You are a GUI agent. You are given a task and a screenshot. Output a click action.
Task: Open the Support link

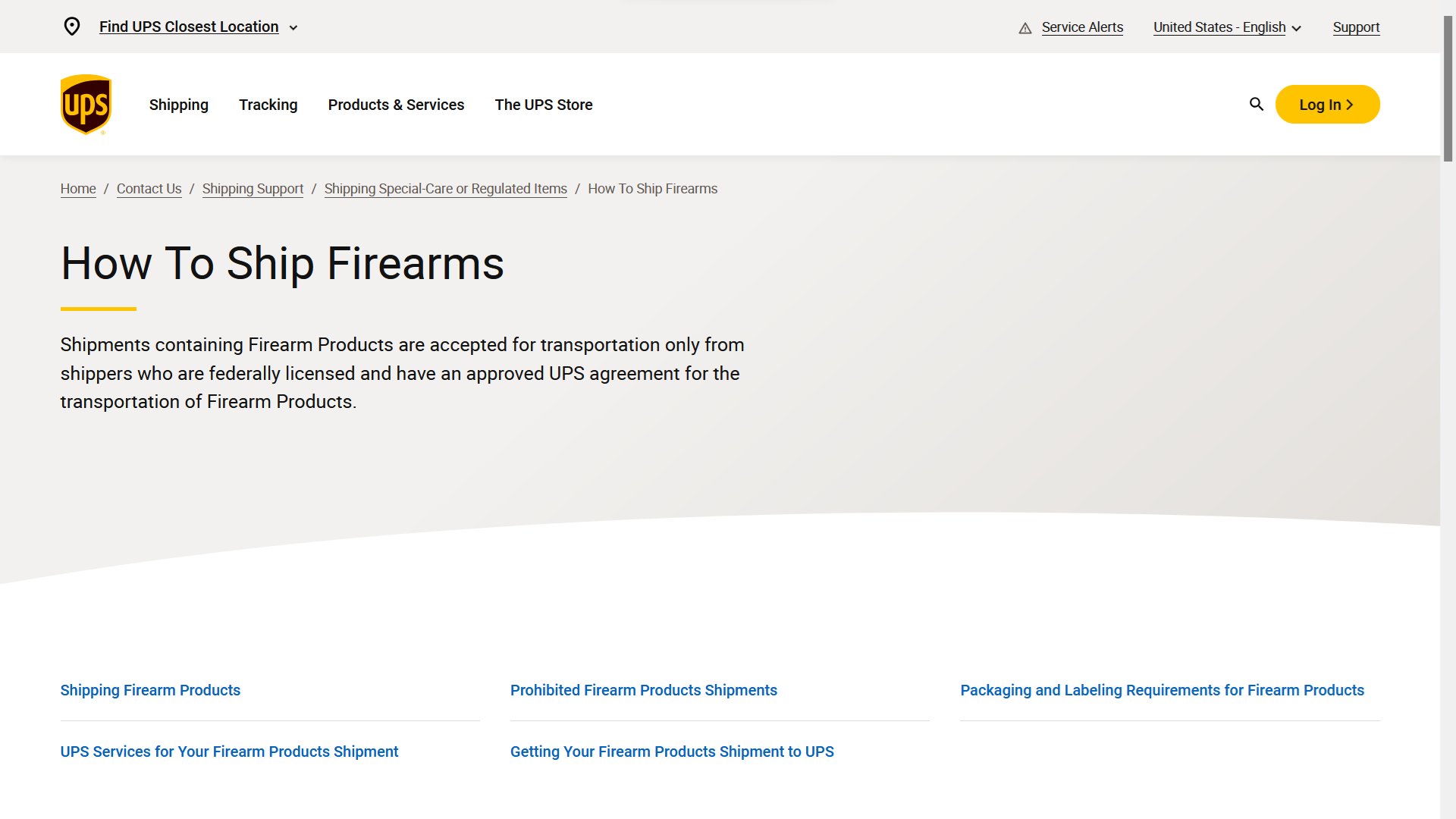click(1356, 27)
